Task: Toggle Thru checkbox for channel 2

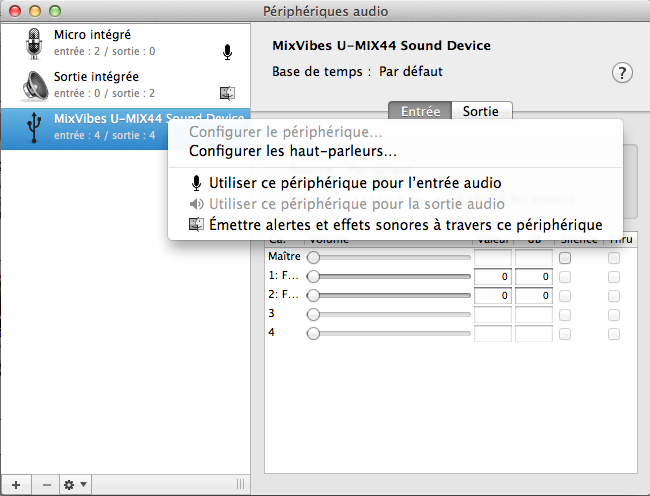Action: point(614,296)
